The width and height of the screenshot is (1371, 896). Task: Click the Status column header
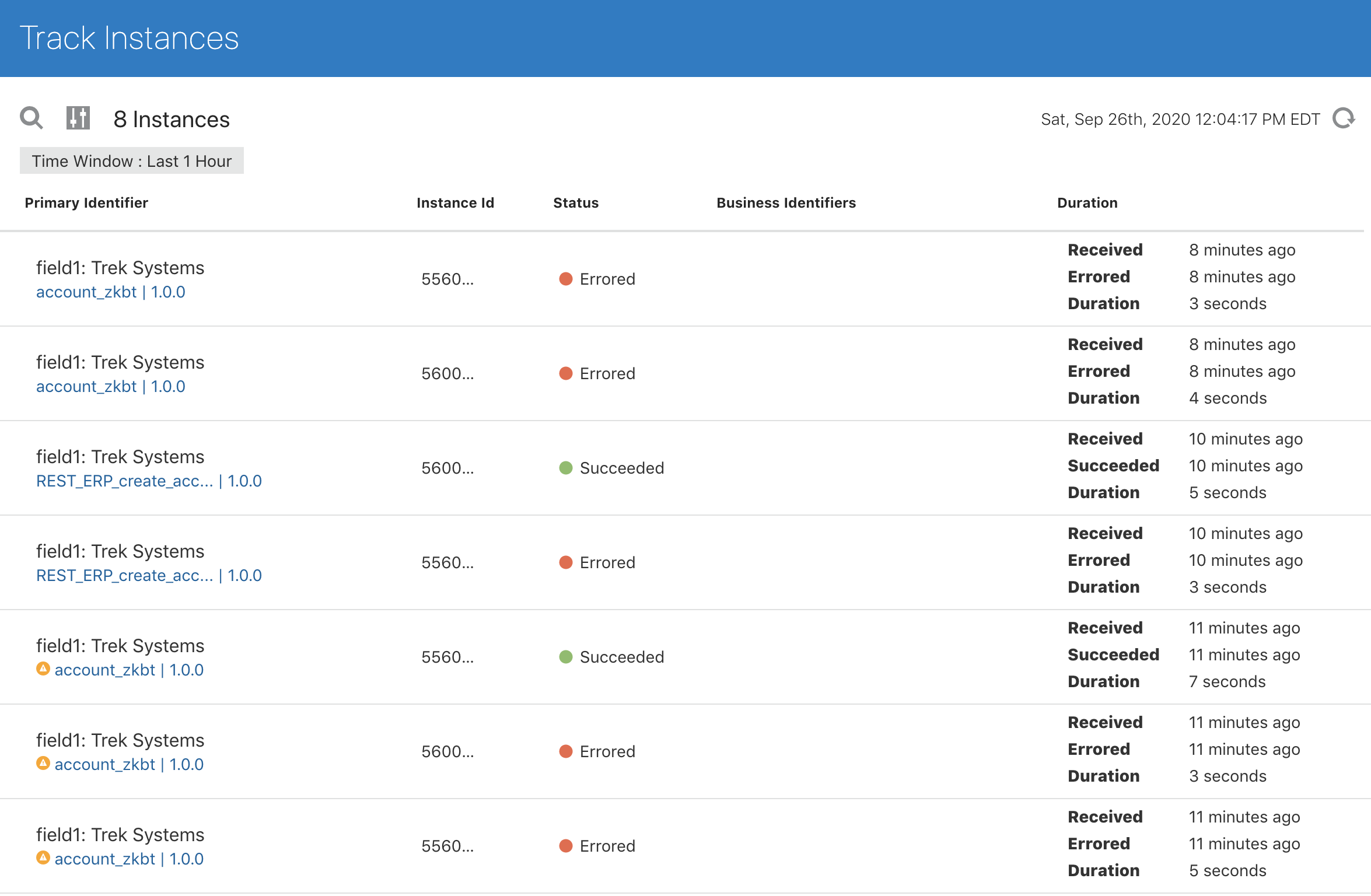pos(575,202)
